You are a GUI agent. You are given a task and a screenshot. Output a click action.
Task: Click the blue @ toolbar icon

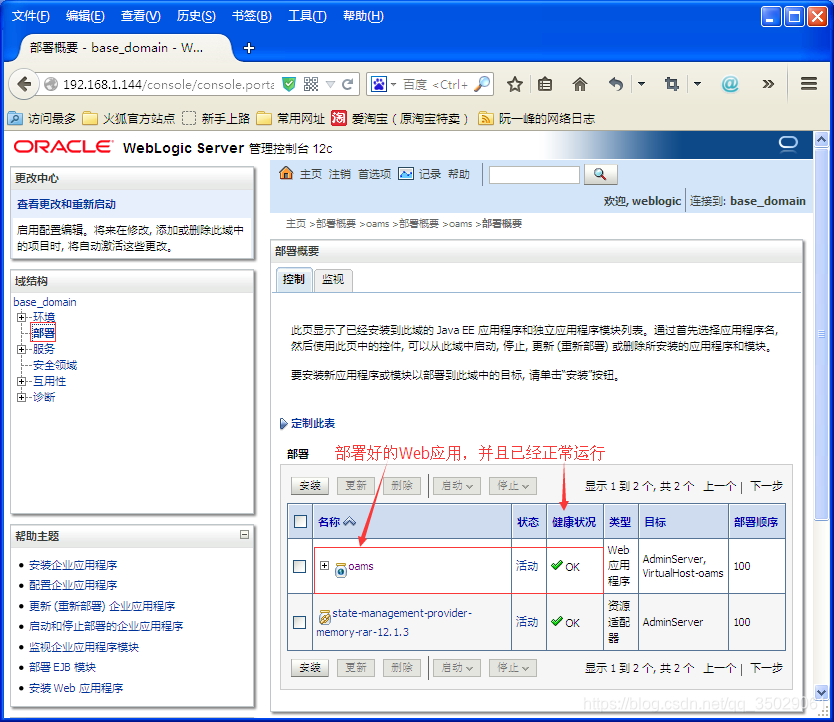pos(730,84)
